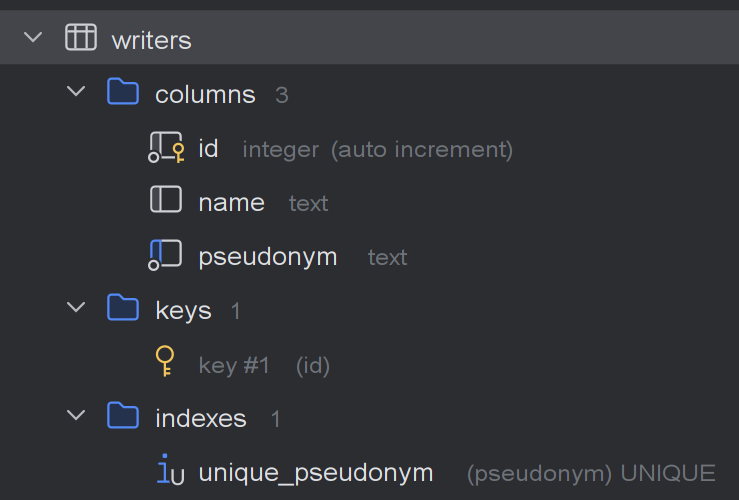Click the columns folder icon
Screen dimensions: 739x500
123,91
